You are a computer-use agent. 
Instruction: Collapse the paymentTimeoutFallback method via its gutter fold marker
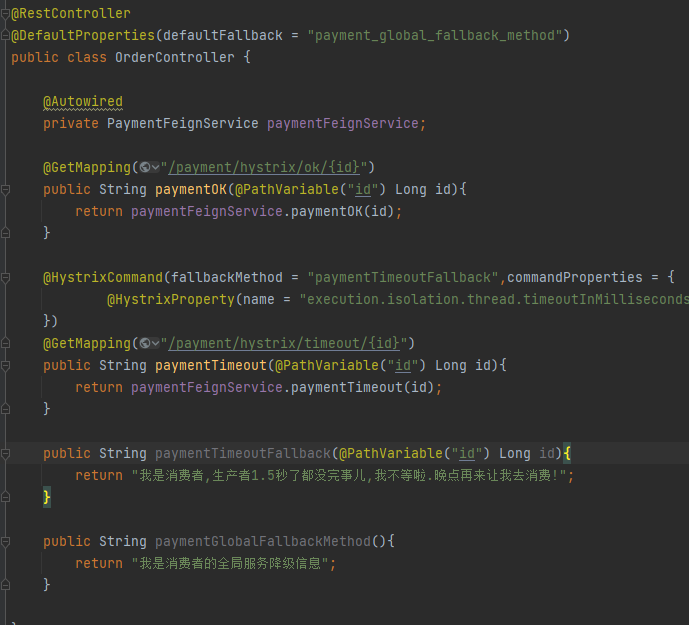5,454
